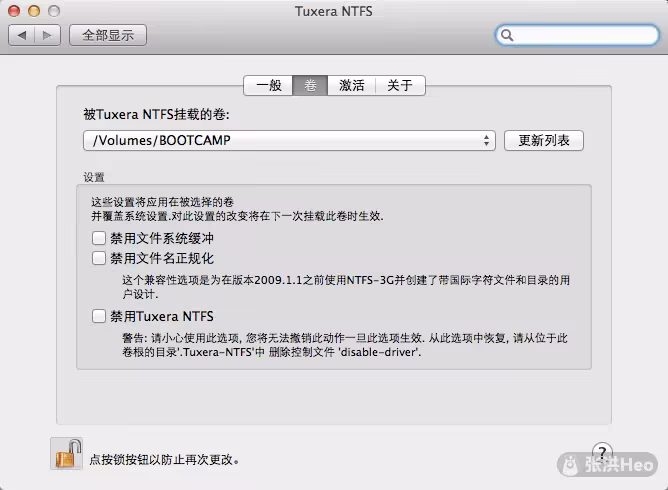Click the 更新列表 button
Image resolution: width=668 pixels, height=490 pixels.
(x=544, y=141)
